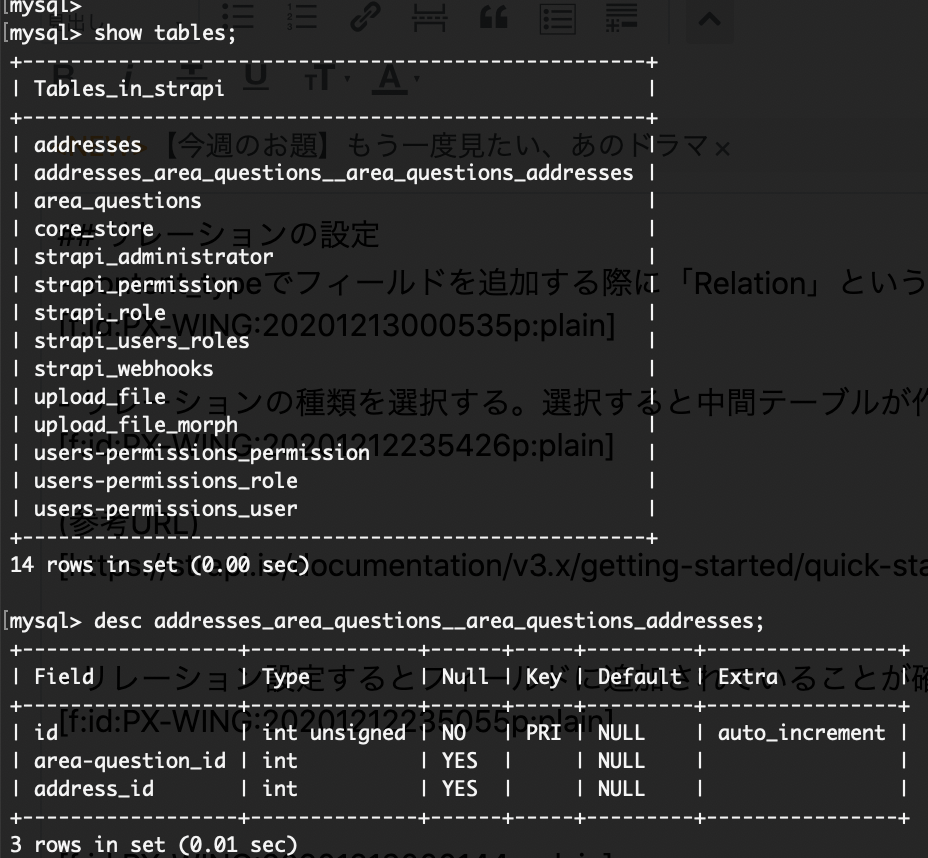Open the font color dropdown arrow
This screenshot has width=928, height=858.
pyautogui.click(x=417, y=79)
